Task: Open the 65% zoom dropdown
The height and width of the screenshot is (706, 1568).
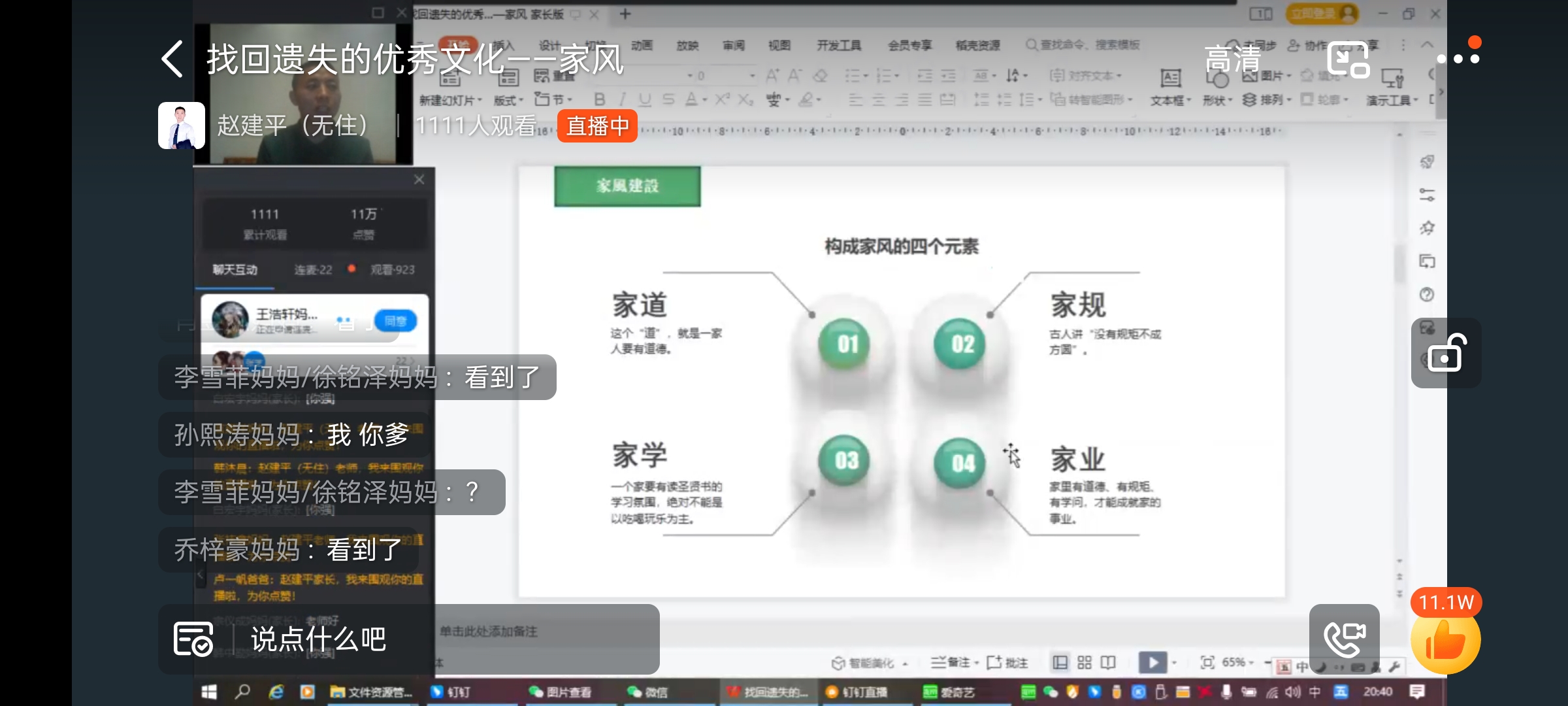Action: (x=1235, y=662)
